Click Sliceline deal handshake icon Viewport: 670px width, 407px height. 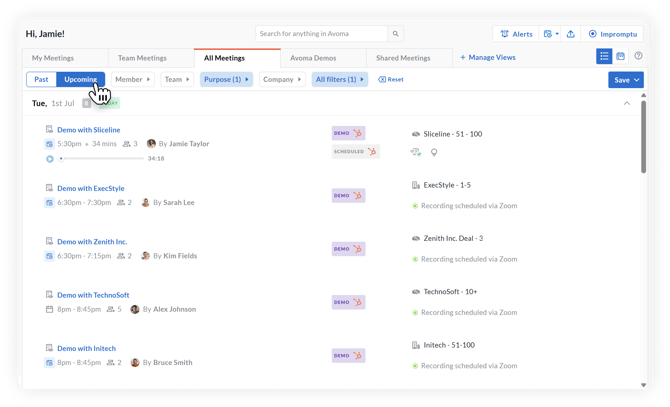(416, 134)
